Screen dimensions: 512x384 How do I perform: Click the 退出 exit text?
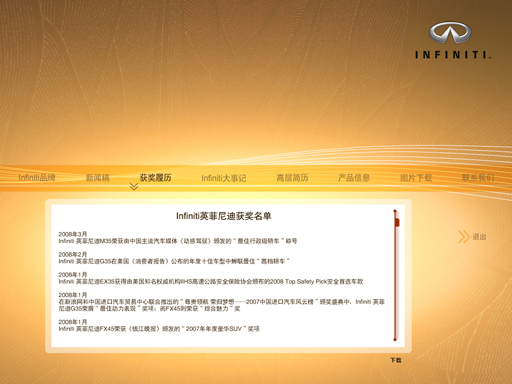pyautogui.click(x=479, y=237)
